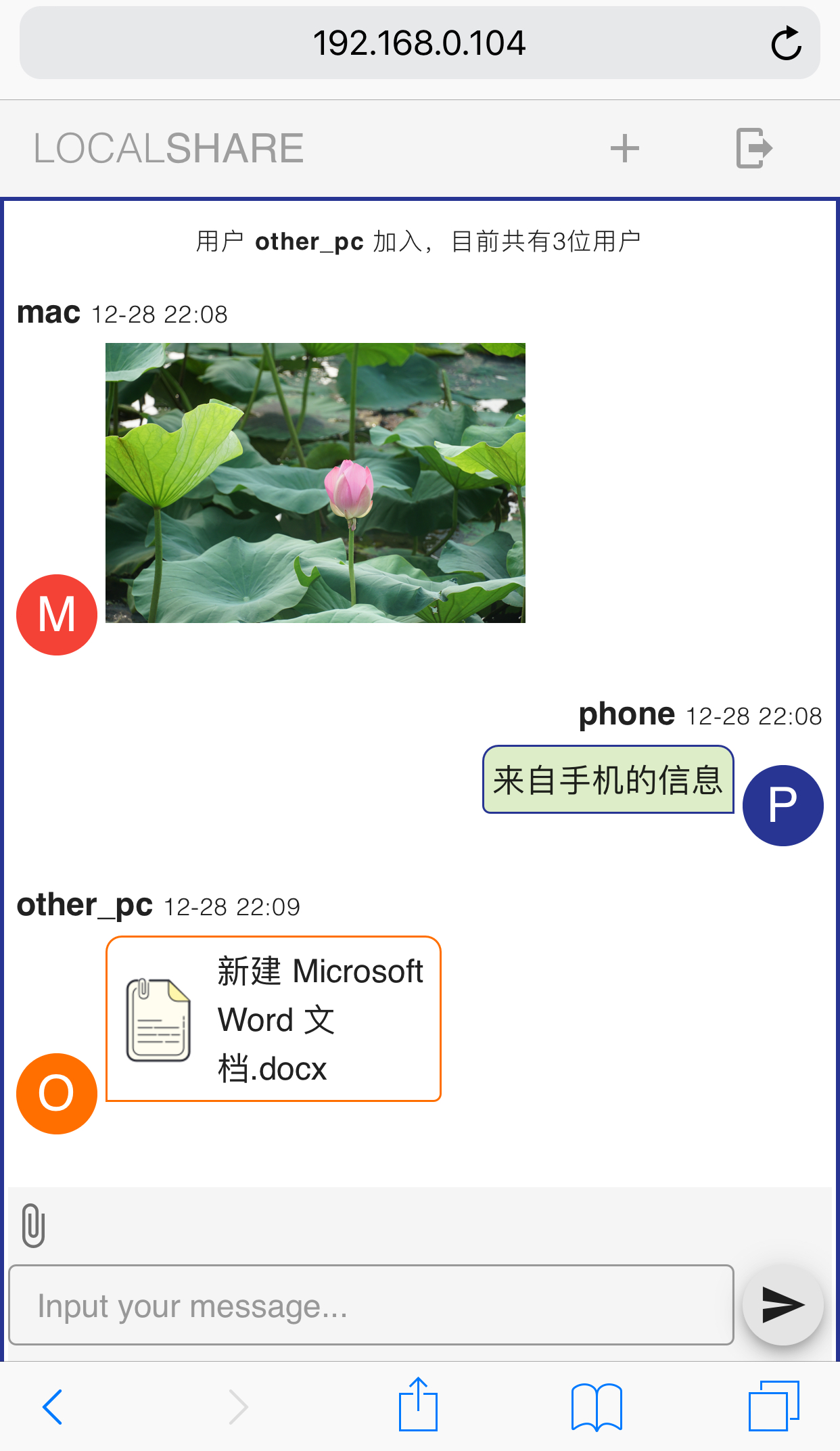This screenshot has width=840, height=1451.
Task: Open the 新建 Microsoft Word 文档.docx attachment
Action: (x=273, y=1019)
